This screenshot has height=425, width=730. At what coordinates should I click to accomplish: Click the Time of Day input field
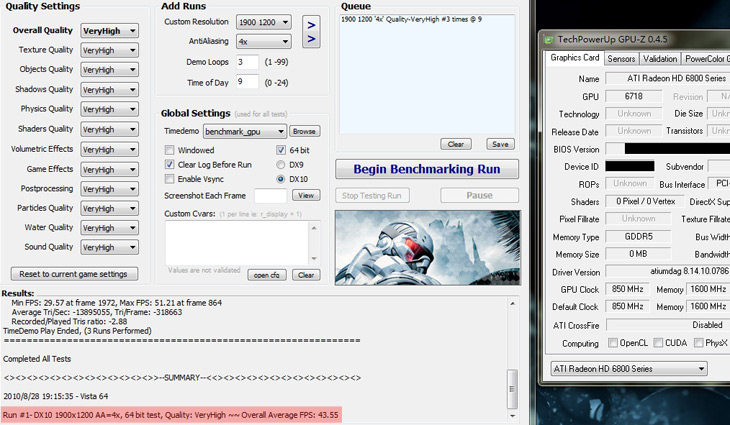click(x=247, y=82)
